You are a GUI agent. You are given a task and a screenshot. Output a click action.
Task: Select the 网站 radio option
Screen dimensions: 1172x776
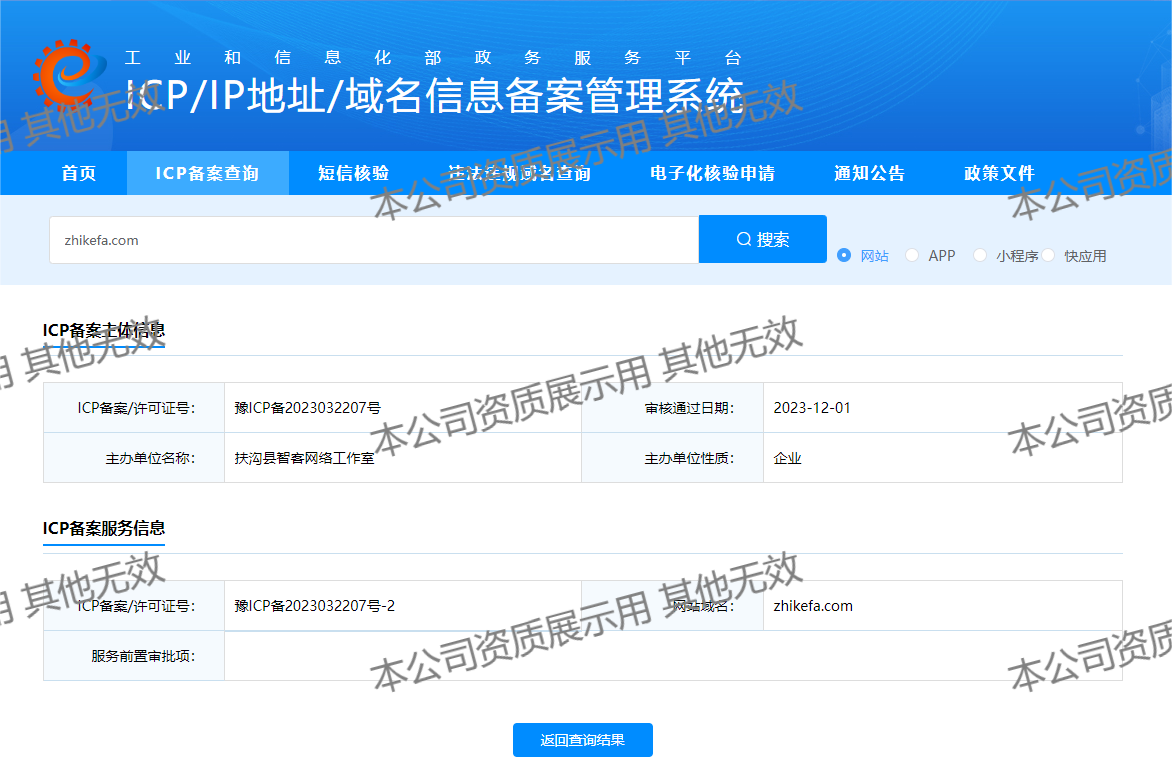click(843, 256)
